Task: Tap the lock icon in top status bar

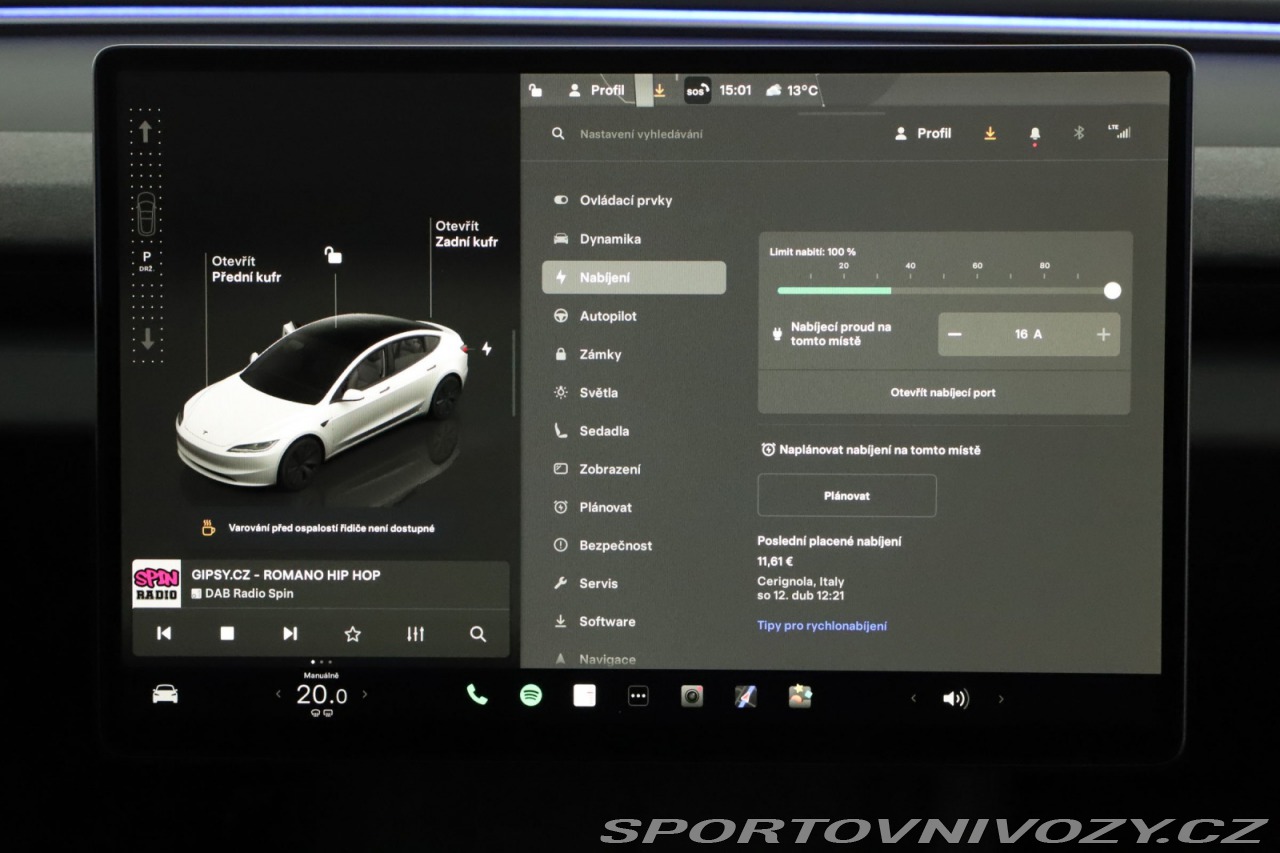Action: tap(536, 90)
